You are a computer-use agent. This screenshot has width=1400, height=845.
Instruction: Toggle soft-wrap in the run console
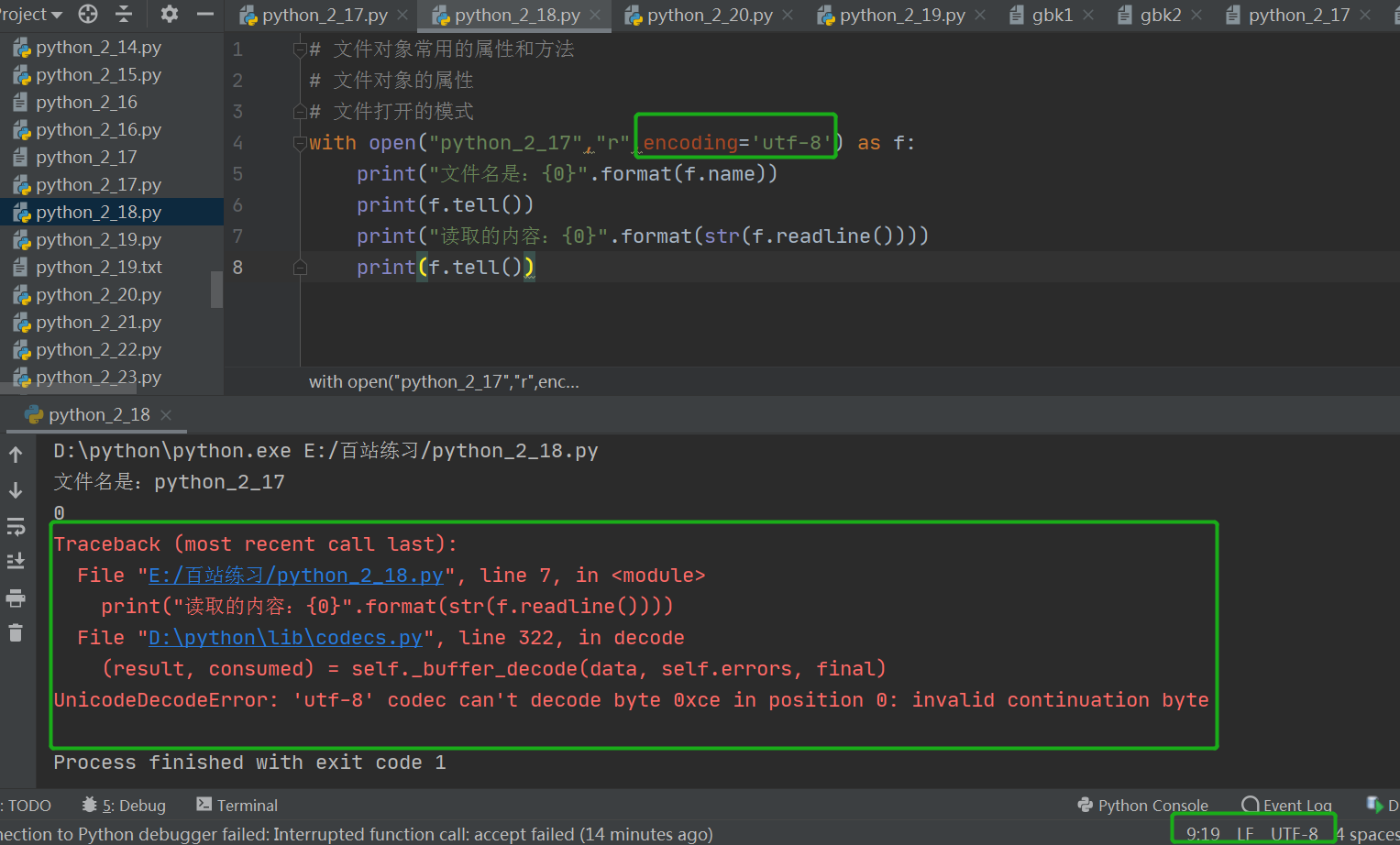[16, 526]
